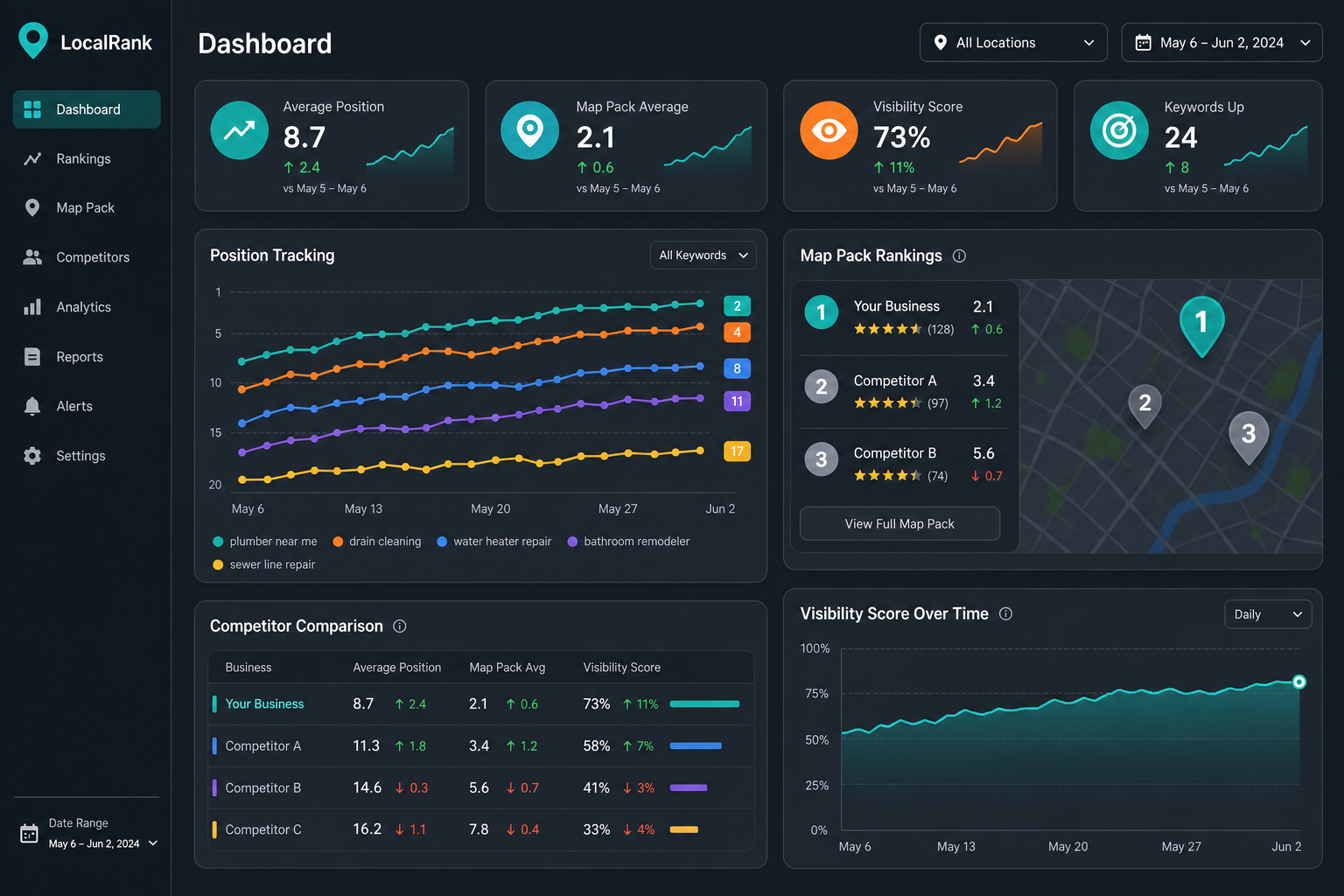Click the info icon beside Competitor Comparison
Image resolution: width=1344 pixels, height=896 pixels.
click(400, 626)
